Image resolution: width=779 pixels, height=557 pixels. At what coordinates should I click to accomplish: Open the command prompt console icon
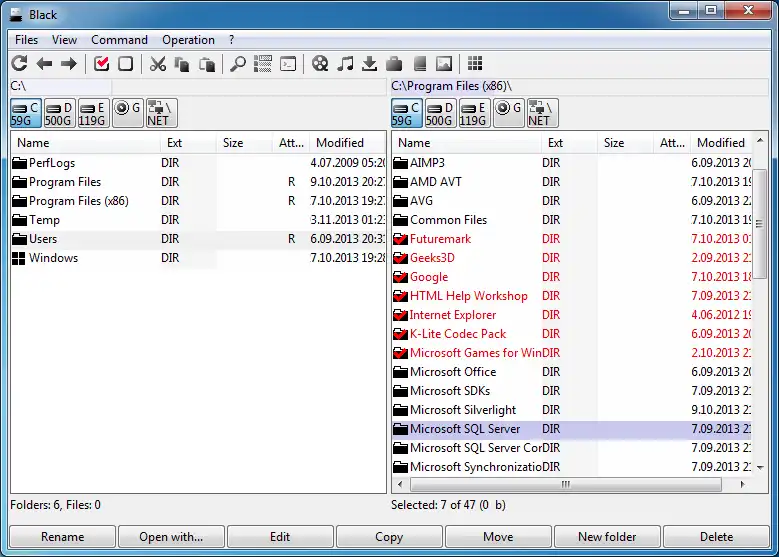(288, 64)
